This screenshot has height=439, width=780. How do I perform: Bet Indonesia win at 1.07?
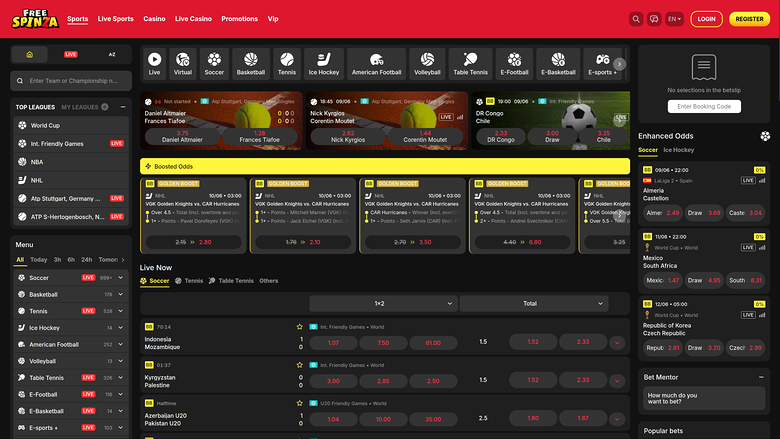click(x=333, y=343)
